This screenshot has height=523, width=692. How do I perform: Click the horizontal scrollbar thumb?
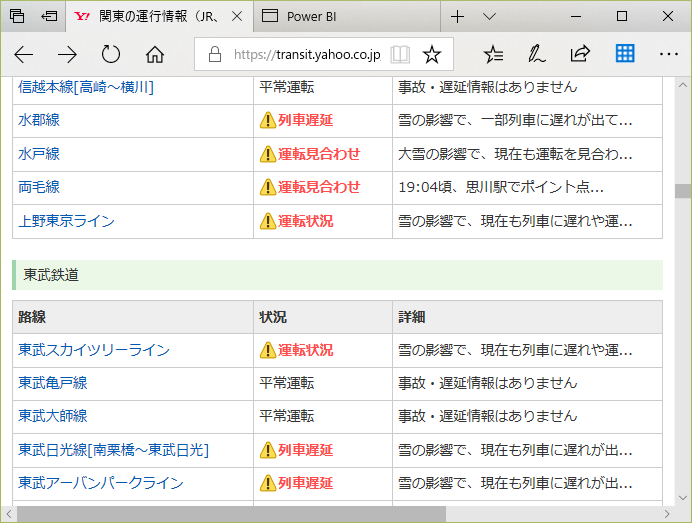coord(231,514)
